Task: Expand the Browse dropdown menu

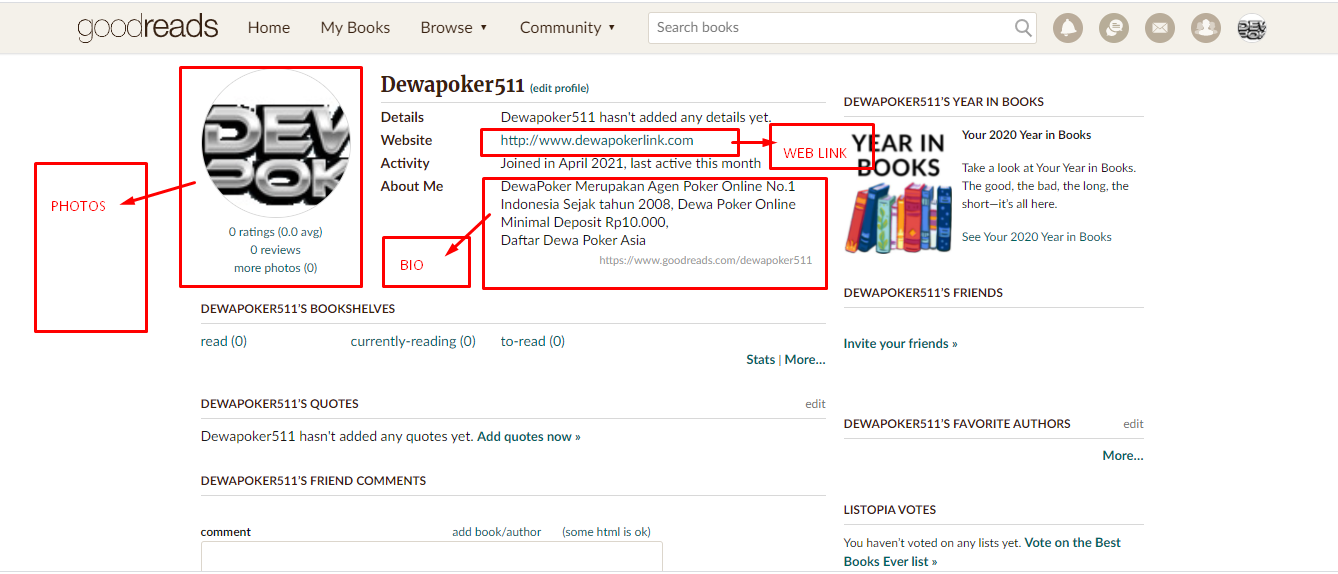Action: [x=454, y=28]
